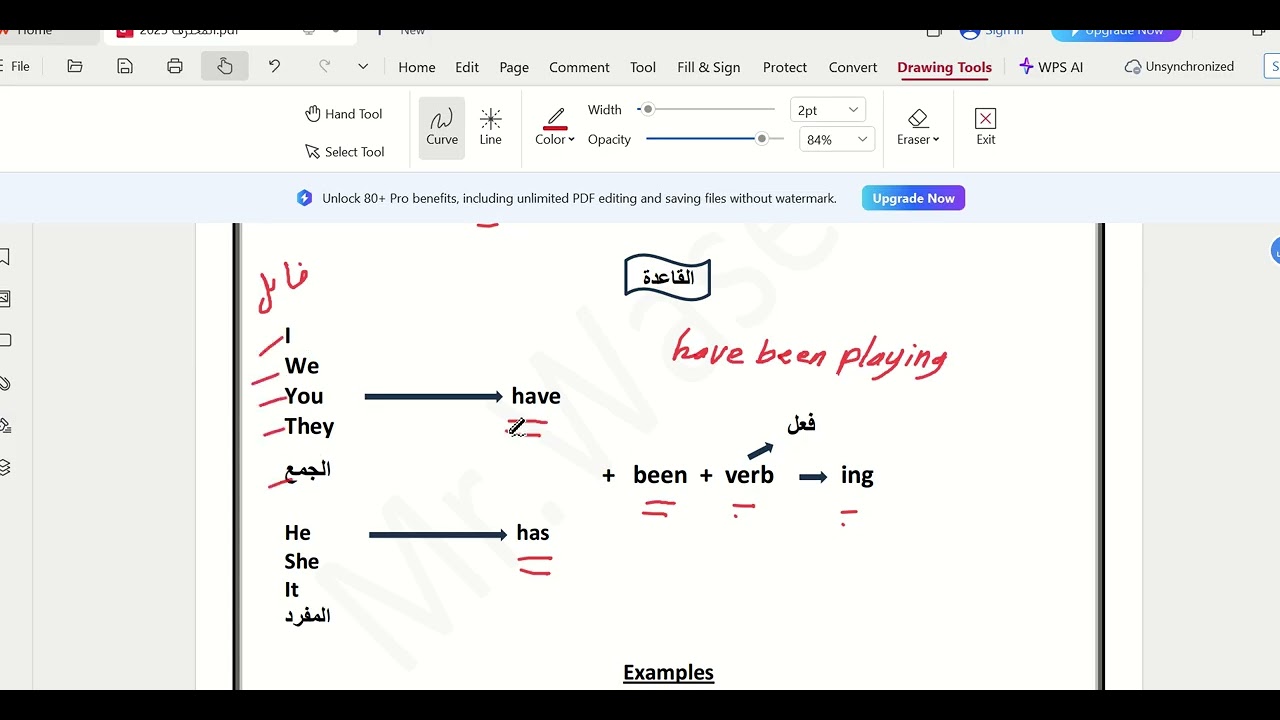Open the attachments paperclip panel
Viewport: 1280px width, 720px height.
pos(4,383)
